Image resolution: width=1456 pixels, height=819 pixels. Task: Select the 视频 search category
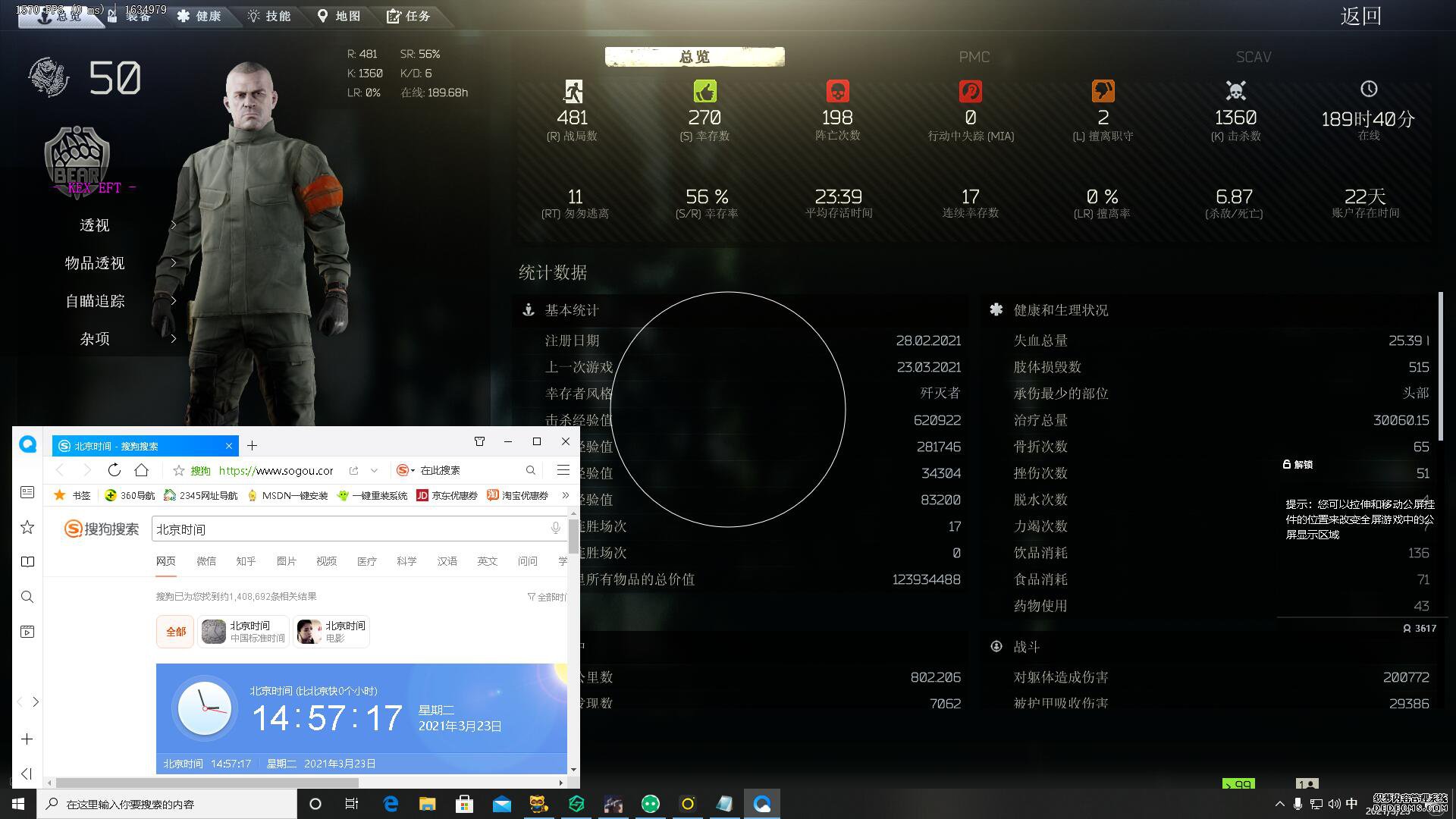tap(327, 561)
